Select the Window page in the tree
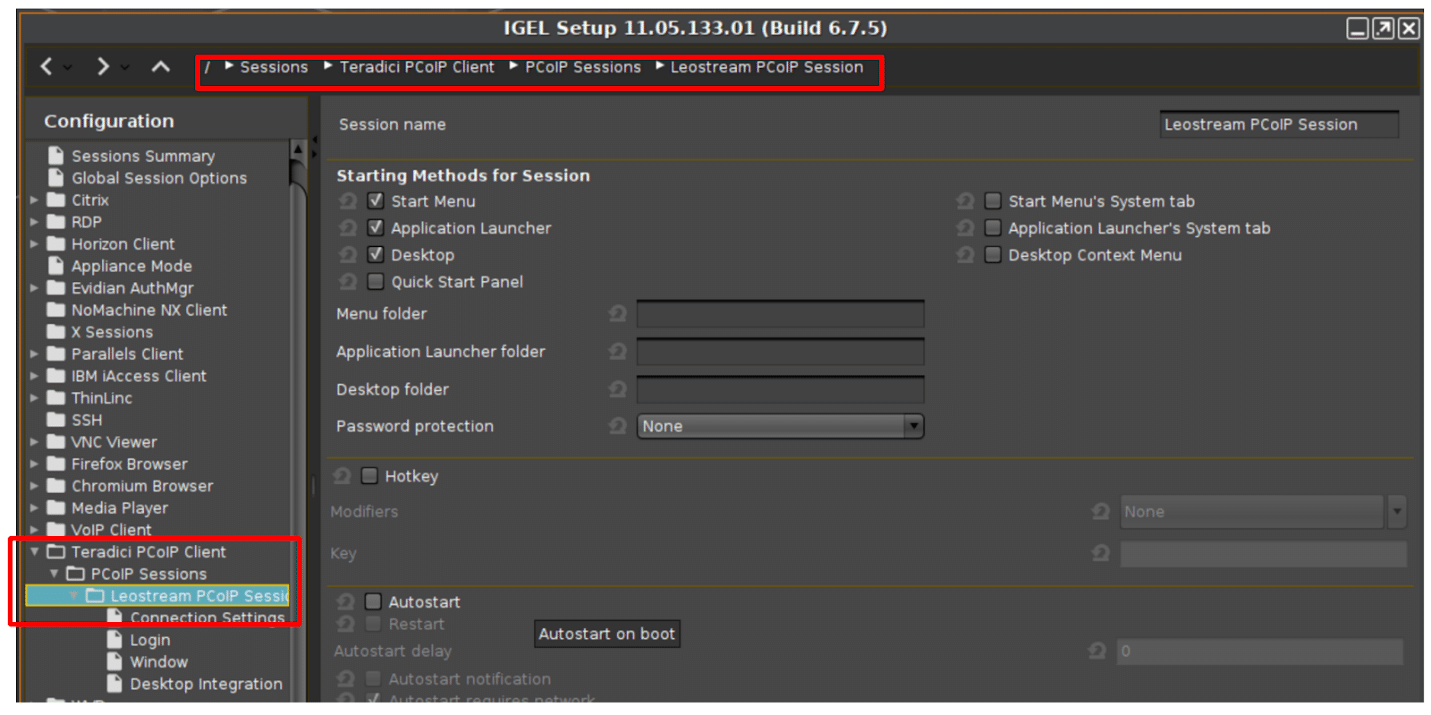Image resolution: width=1431 pixels, height=715 pixels. click(x=159, y=662)
